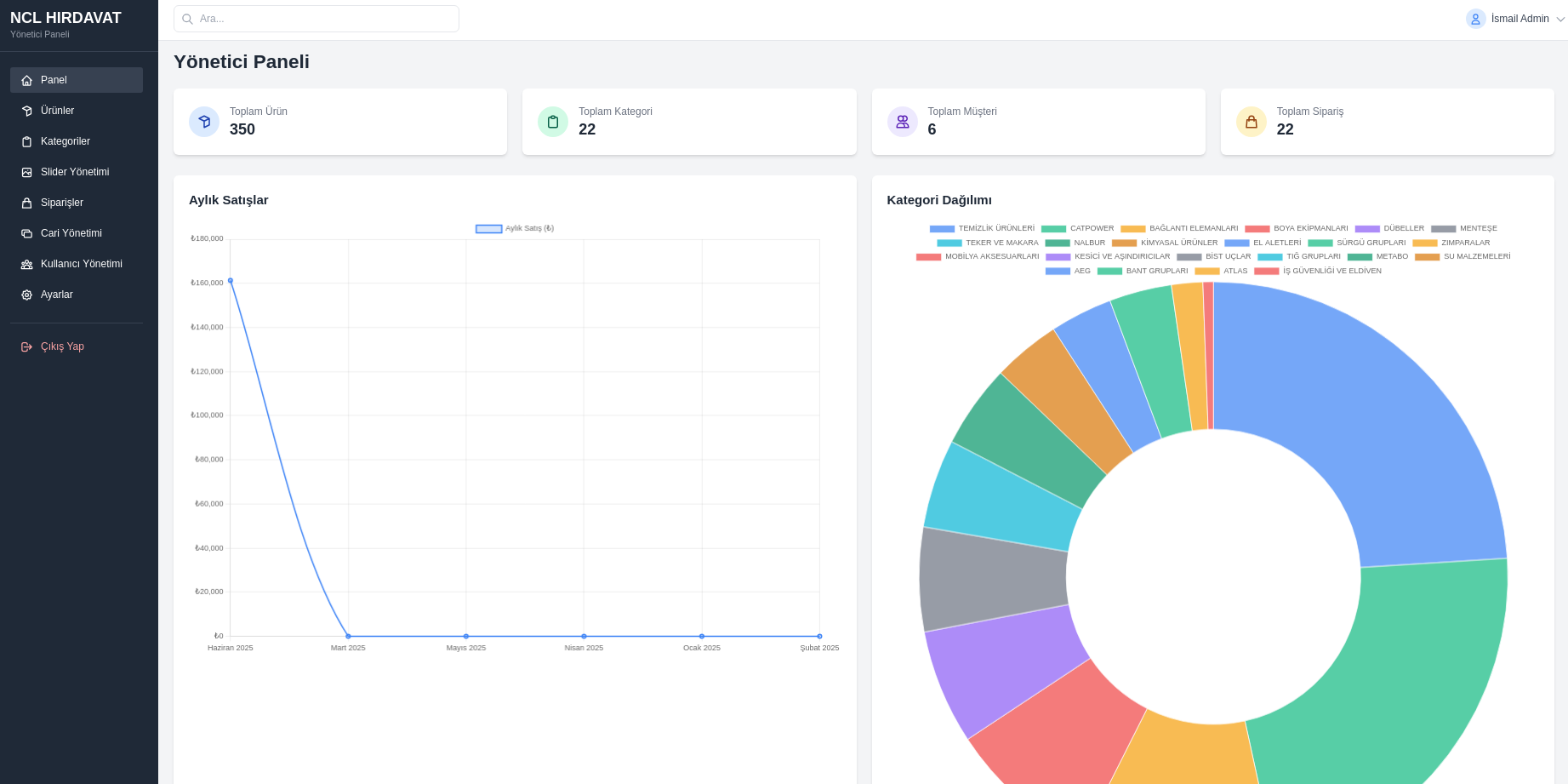Click the purple users icon on Toplam Müşteri card

tap(903, 122)
